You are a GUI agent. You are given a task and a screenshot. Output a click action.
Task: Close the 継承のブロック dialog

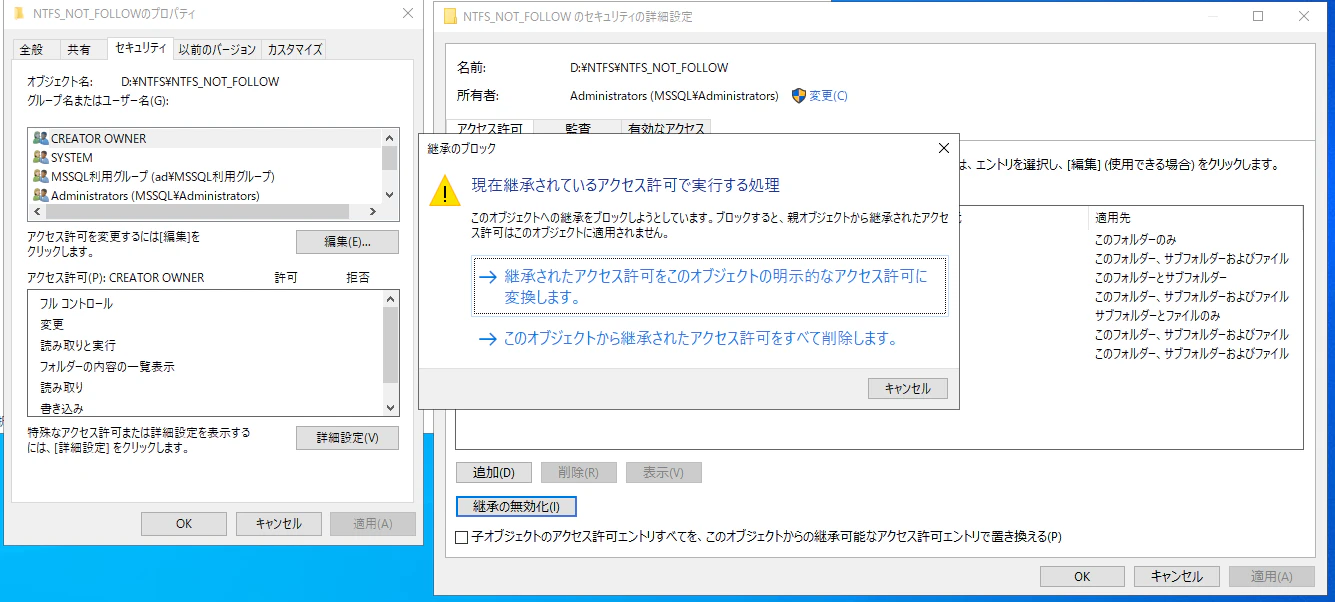tap(943, 148)
